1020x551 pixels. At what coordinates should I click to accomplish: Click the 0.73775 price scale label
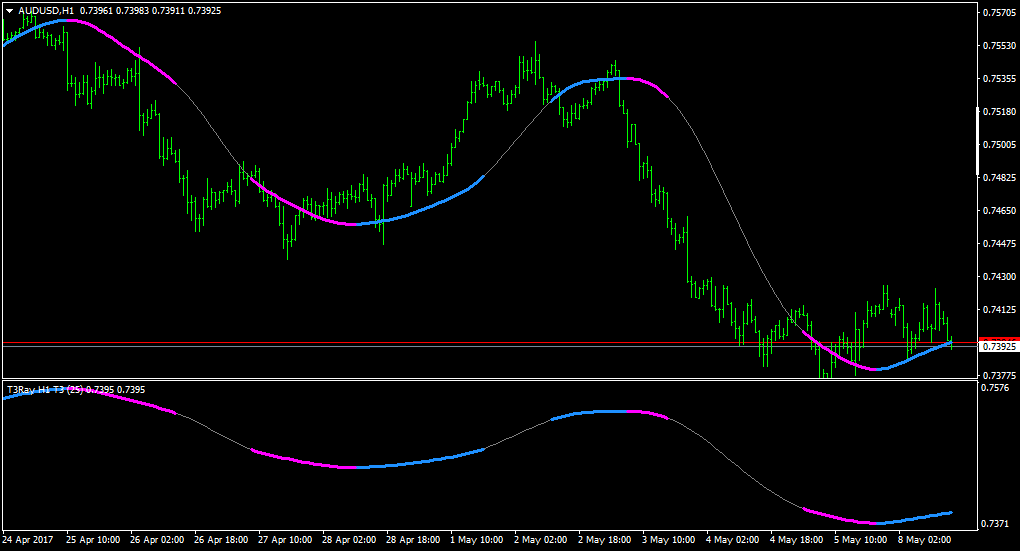(999, 375)
